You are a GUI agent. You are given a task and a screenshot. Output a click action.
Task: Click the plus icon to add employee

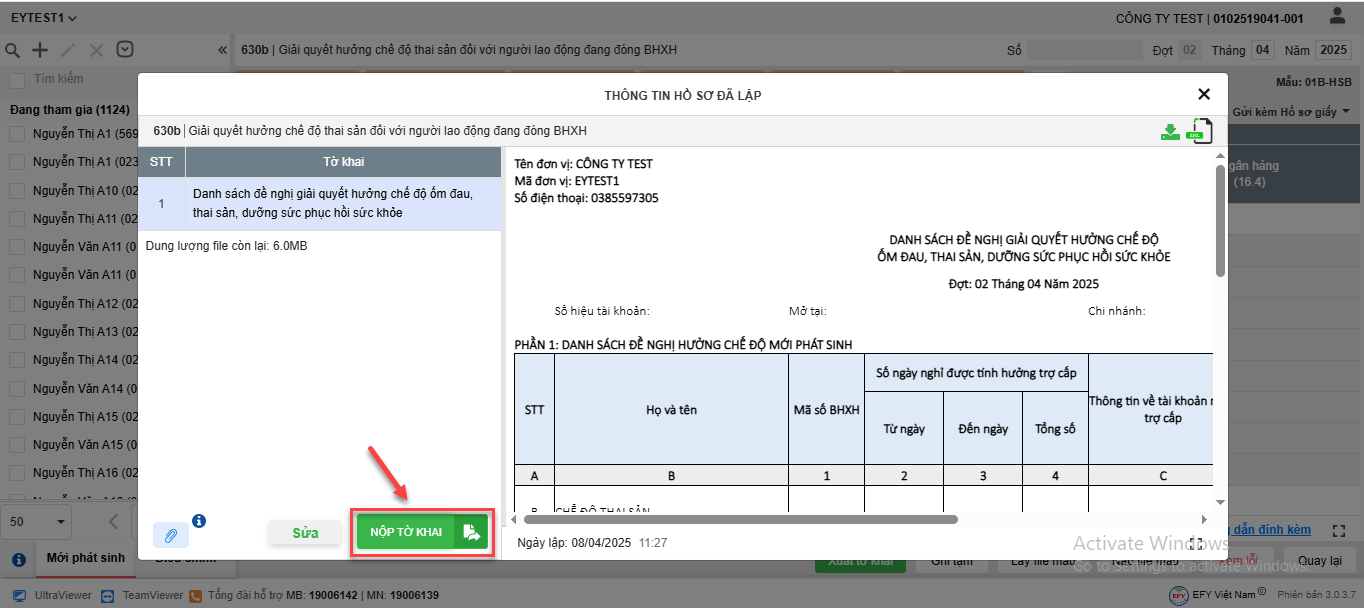[40, 50]
